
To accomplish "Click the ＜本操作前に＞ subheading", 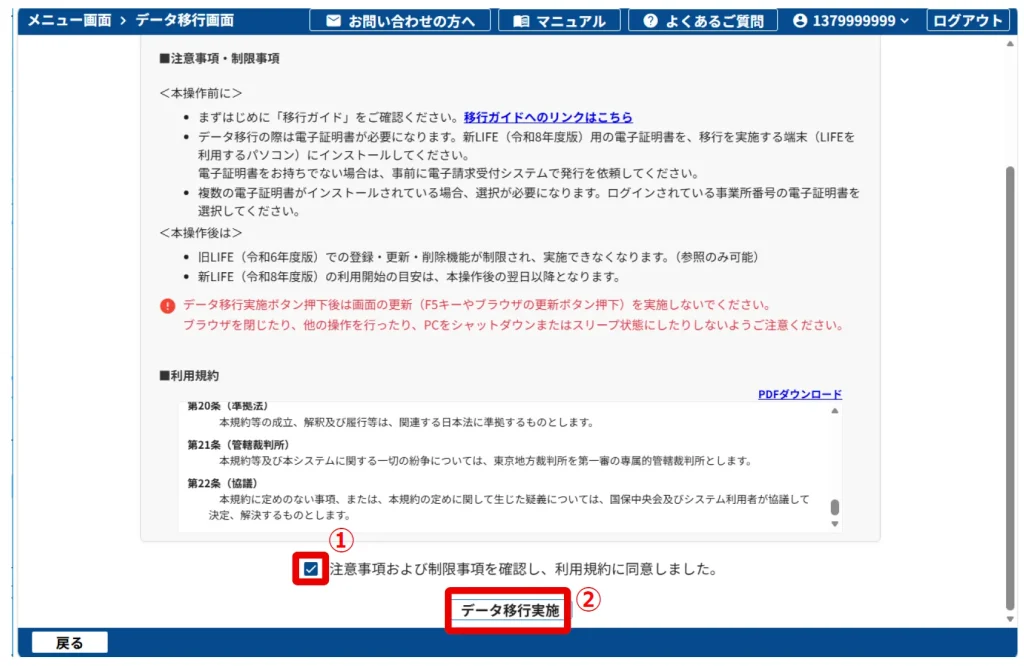I will pos(201,93).
